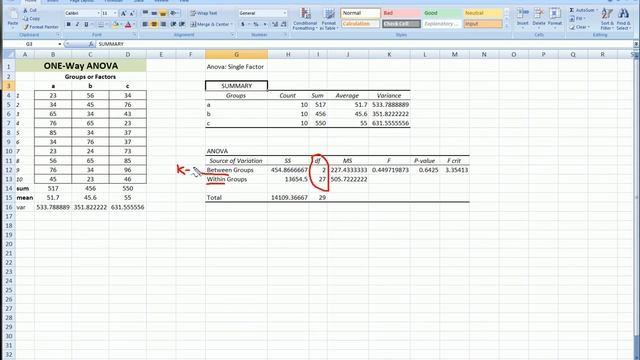
Task: Apply percent style format
Action: tap(256, 24)
